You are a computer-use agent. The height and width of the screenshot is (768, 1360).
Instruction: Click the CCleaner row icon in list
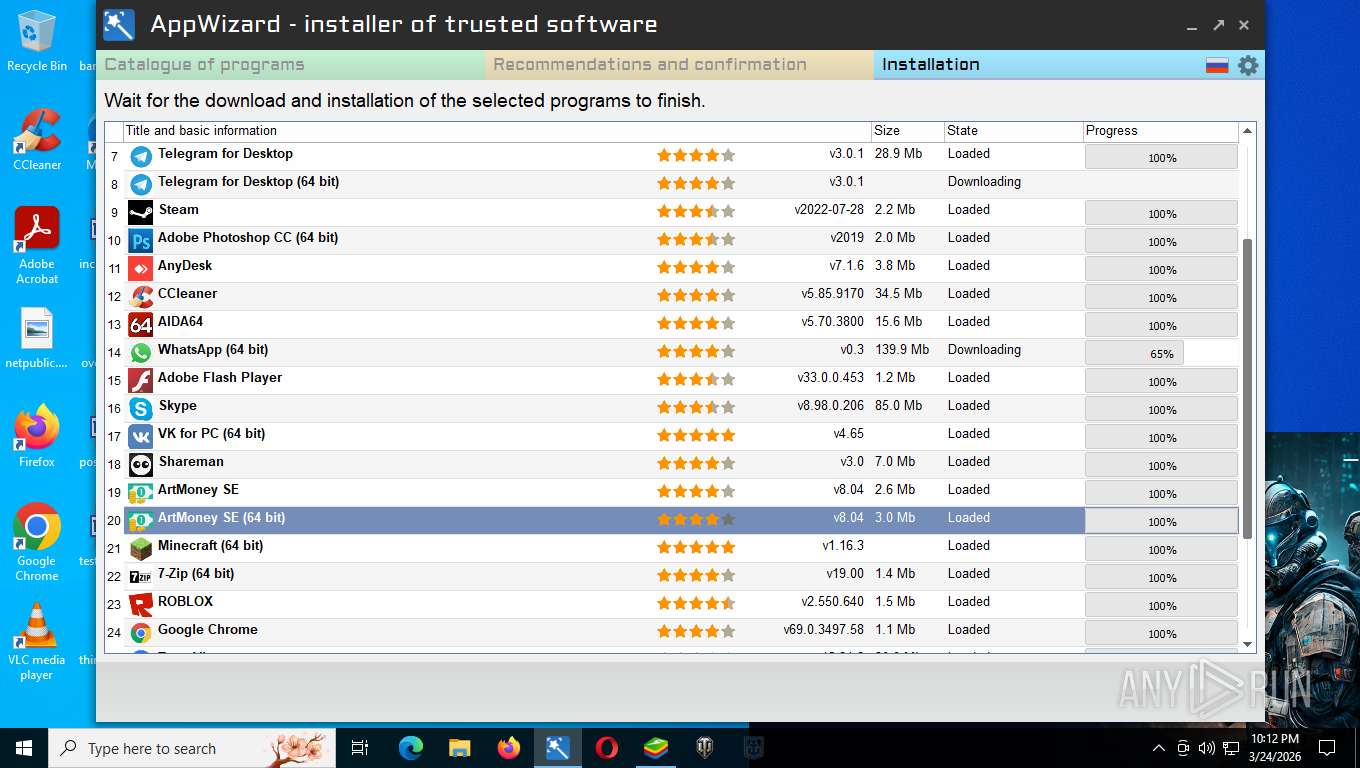click(141, 296)
